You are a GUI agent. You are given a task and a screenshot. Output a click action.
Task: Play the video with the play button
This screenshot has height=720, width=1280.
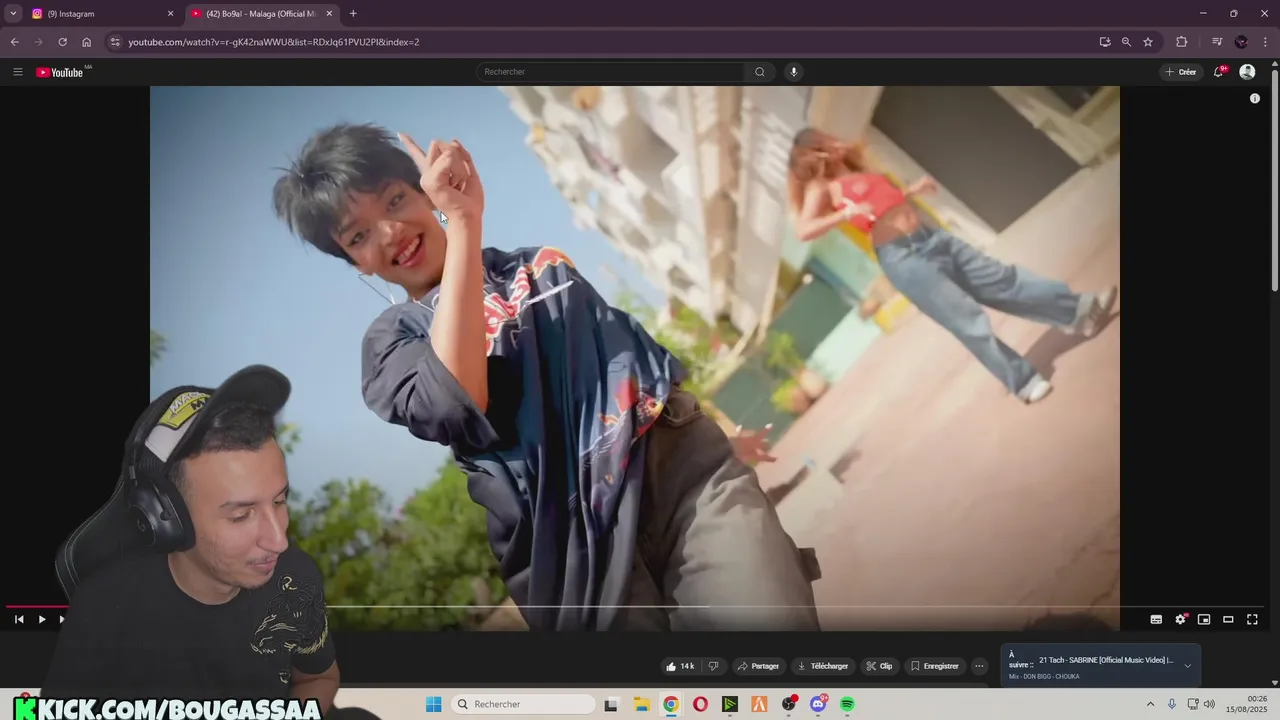click(x=41, y=619)
